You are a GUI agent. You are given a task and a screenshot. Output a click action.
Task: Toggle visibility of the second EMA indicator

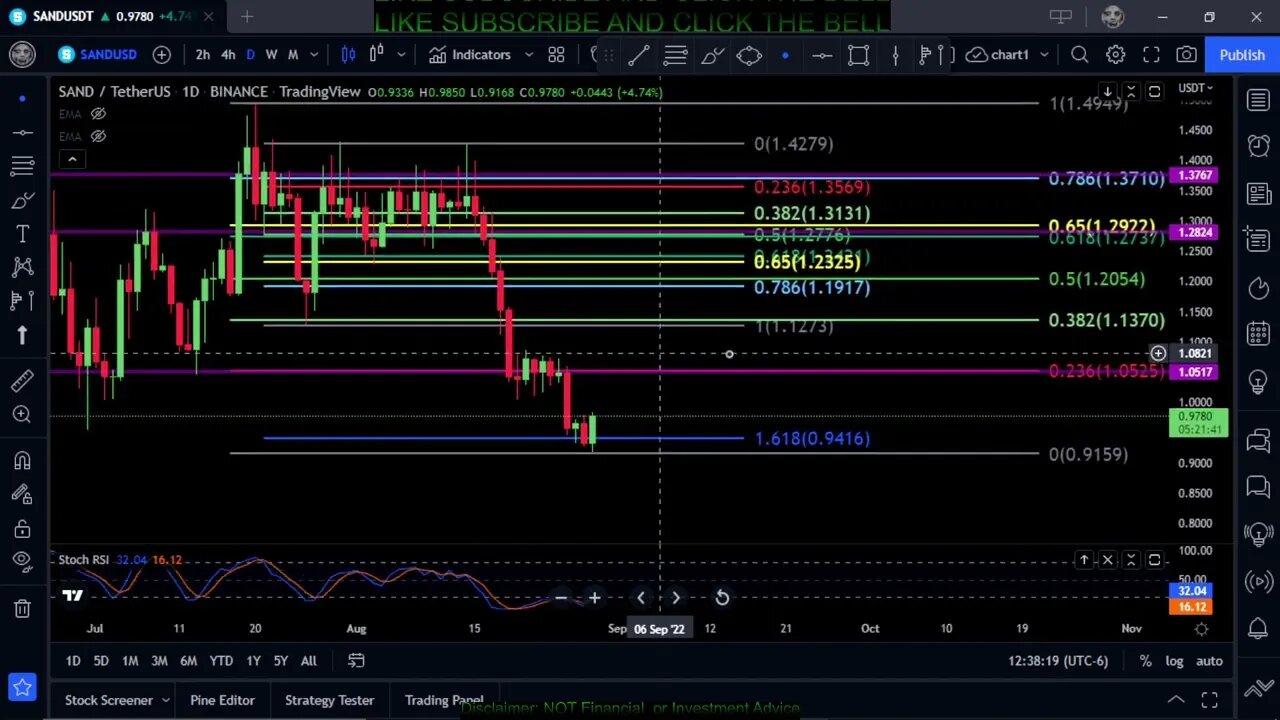[98, 136]
